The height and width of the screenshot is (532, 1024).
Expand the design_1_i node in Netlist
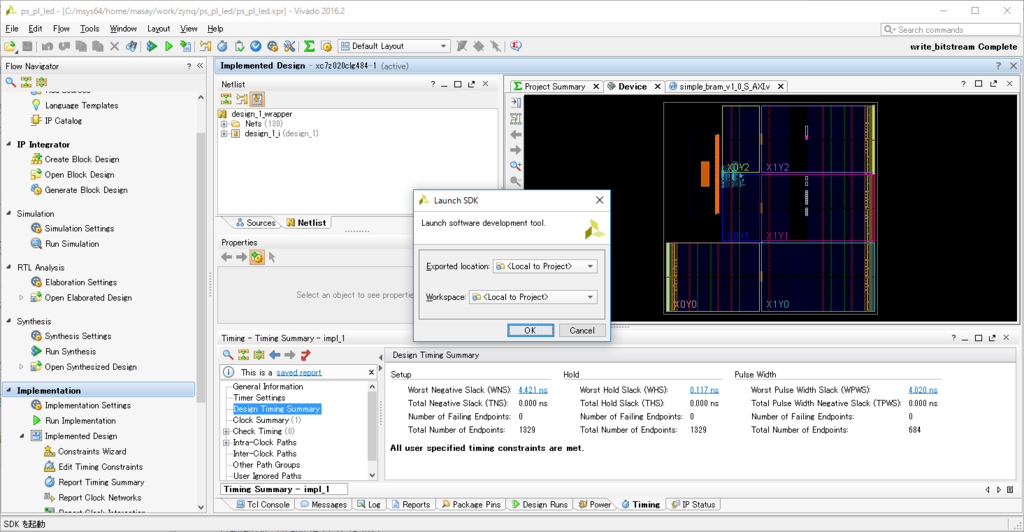click(224, 134)
